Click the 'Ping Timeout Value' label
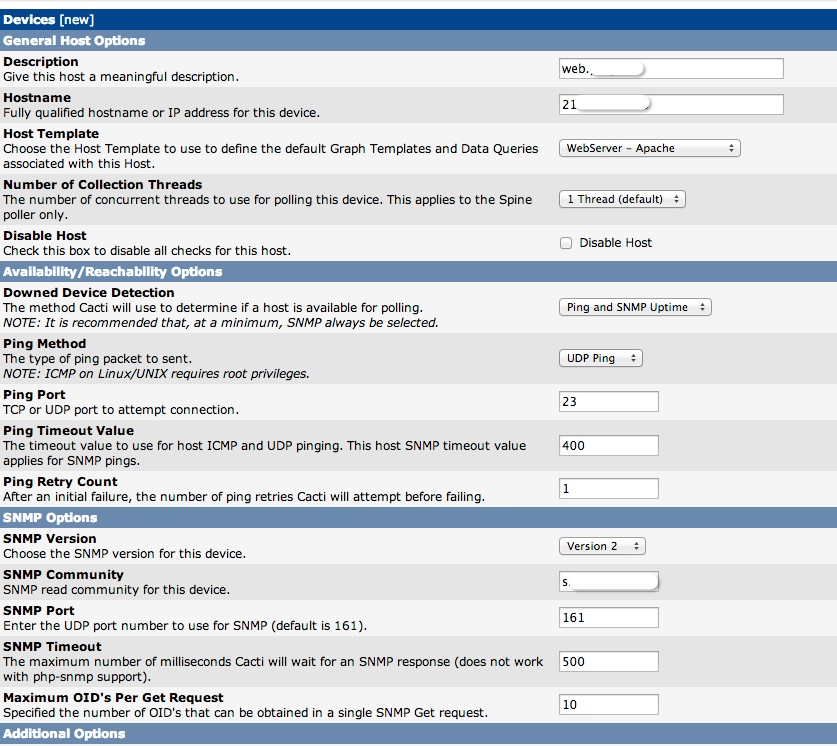837x746 pixels. click(68, 431)
